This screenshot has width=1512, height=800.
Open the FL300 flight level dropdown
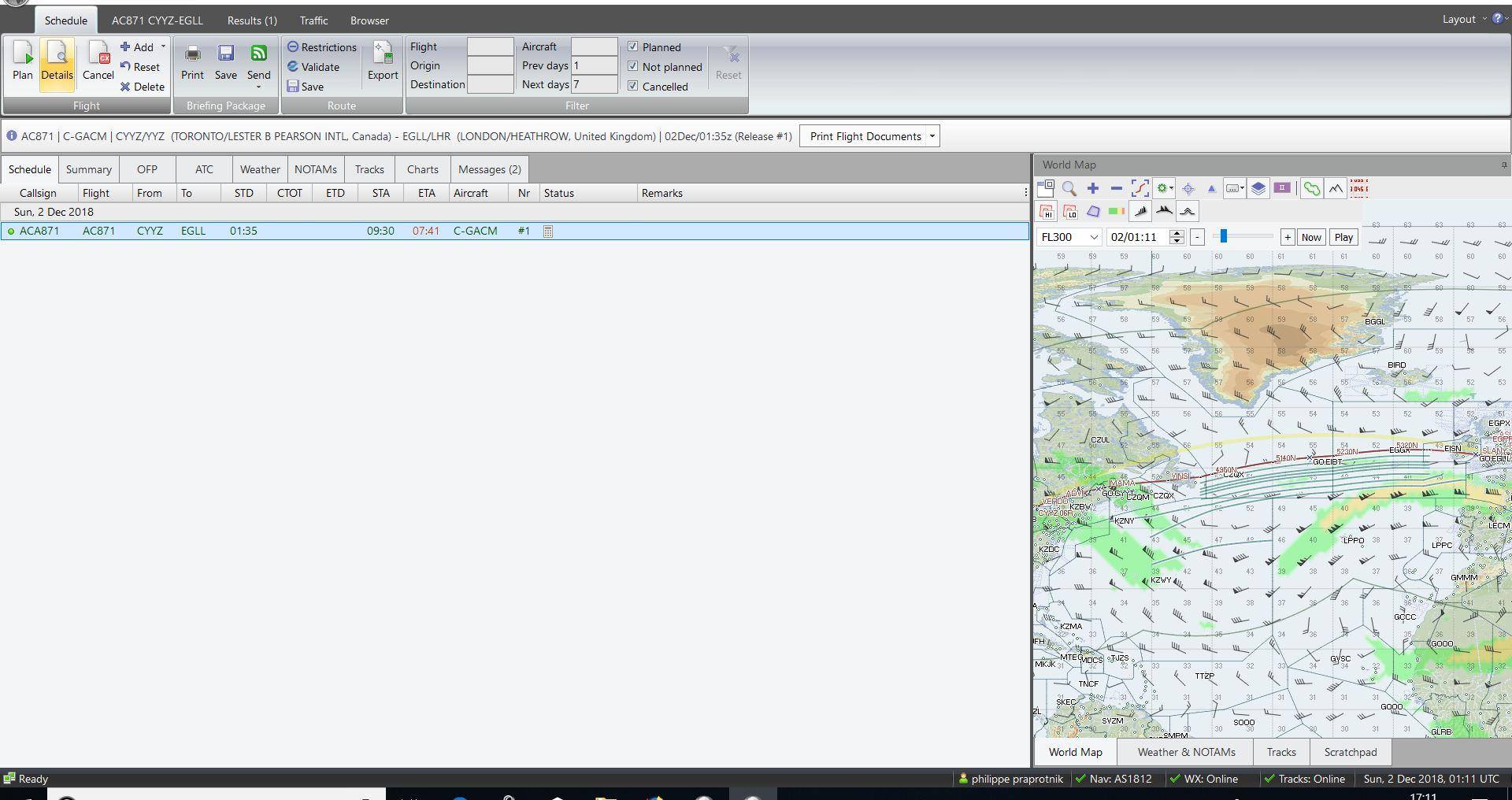coord(1095,236)
